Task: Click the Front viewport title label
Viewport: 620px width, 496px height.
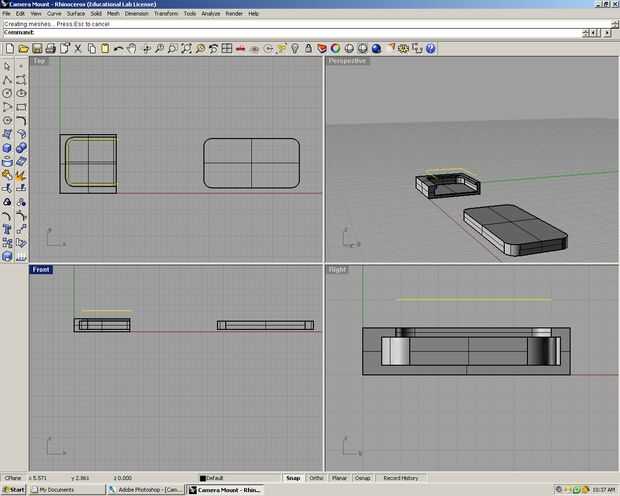Action: click(41, 269)
